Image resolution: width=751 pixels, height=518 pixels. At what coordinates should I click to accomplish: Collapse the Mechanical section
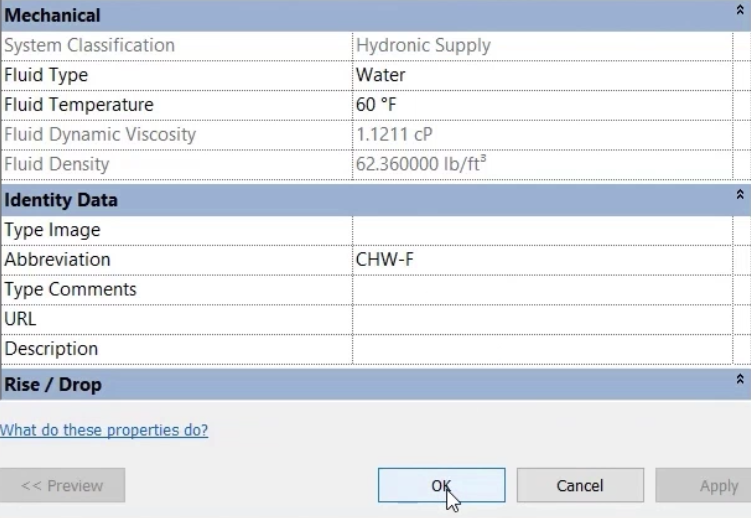(x=740, y=10)
